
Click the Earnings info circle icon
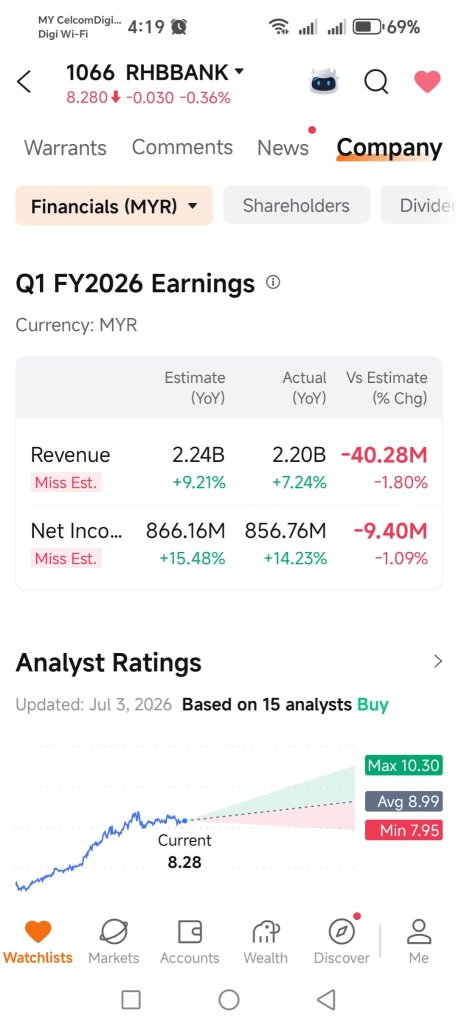coord(273,283)
